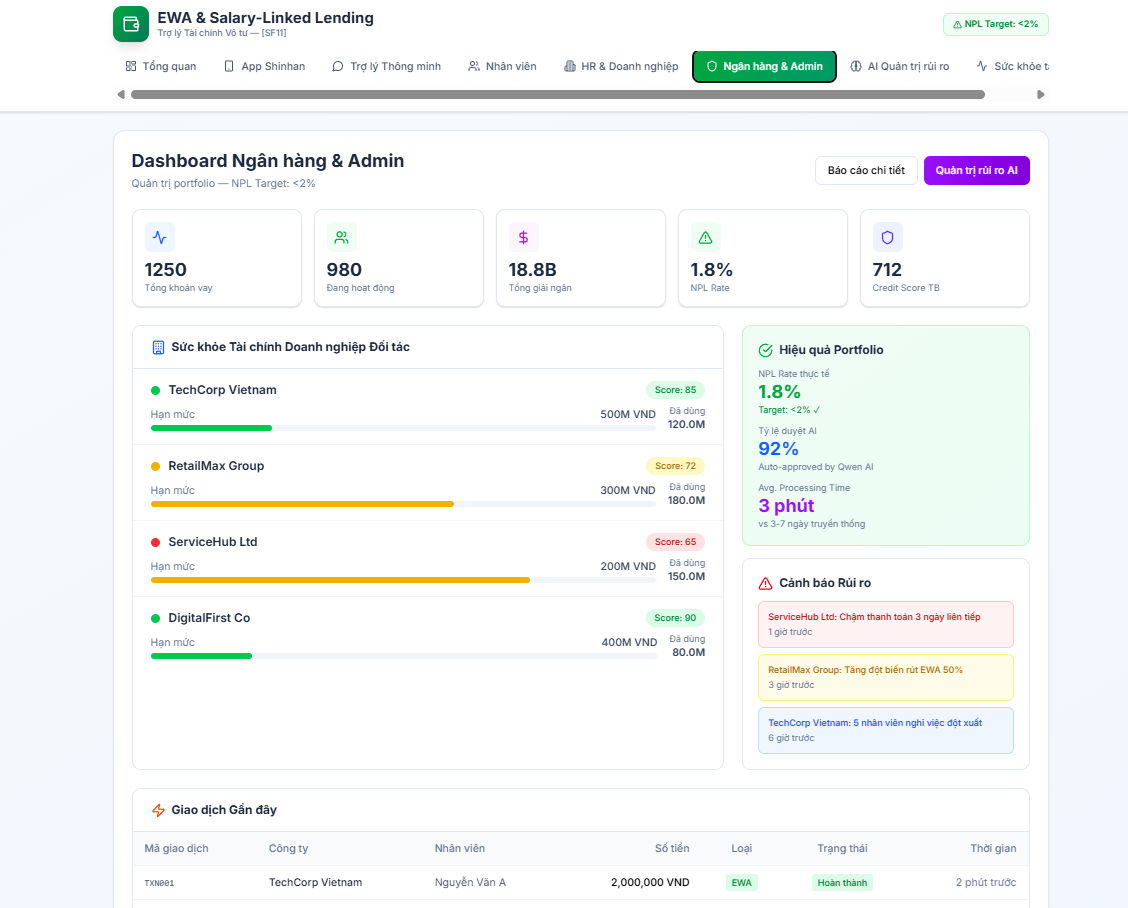The height and width of the screenshot is (908, 1128).
Task: Click the Hoàn thành status tag
Action: [842, 883]
